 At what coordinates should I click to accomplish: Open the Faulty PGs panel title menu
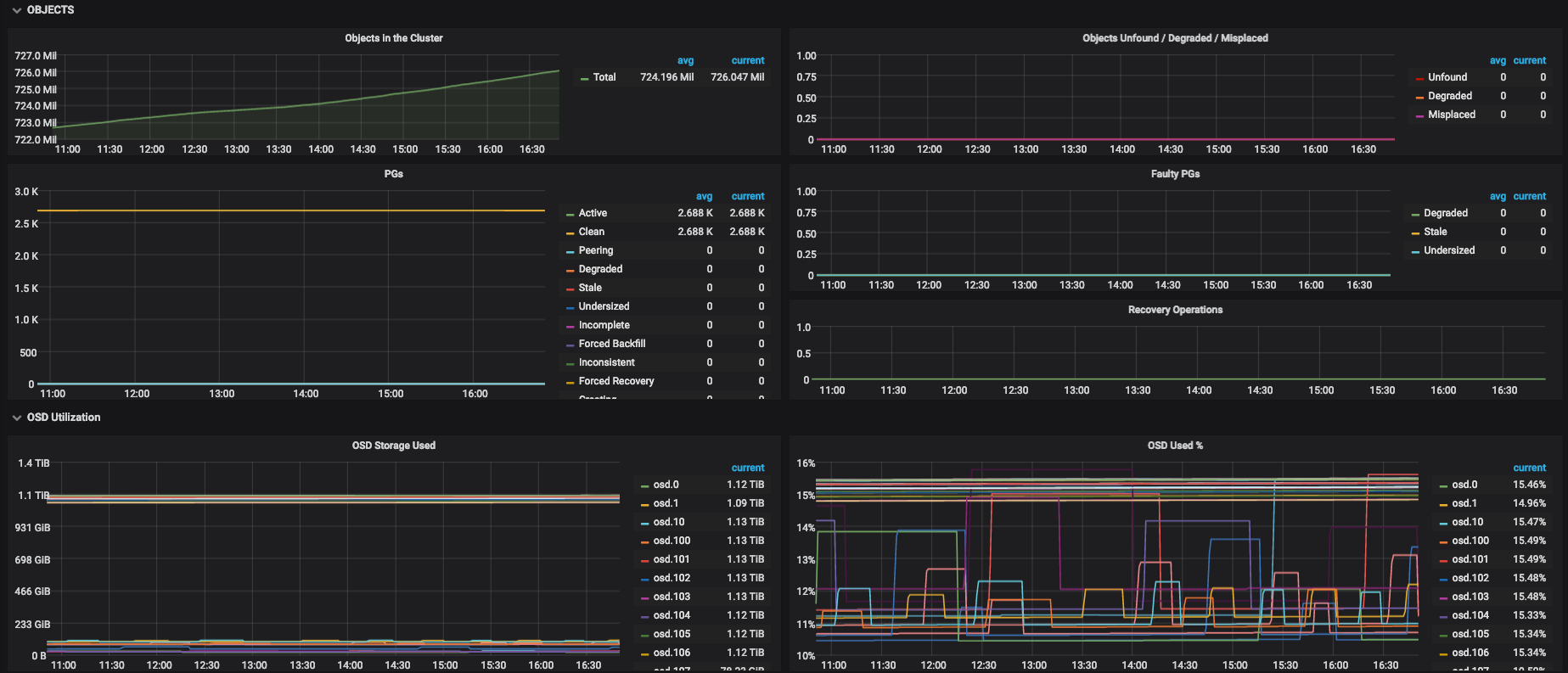1175,174
